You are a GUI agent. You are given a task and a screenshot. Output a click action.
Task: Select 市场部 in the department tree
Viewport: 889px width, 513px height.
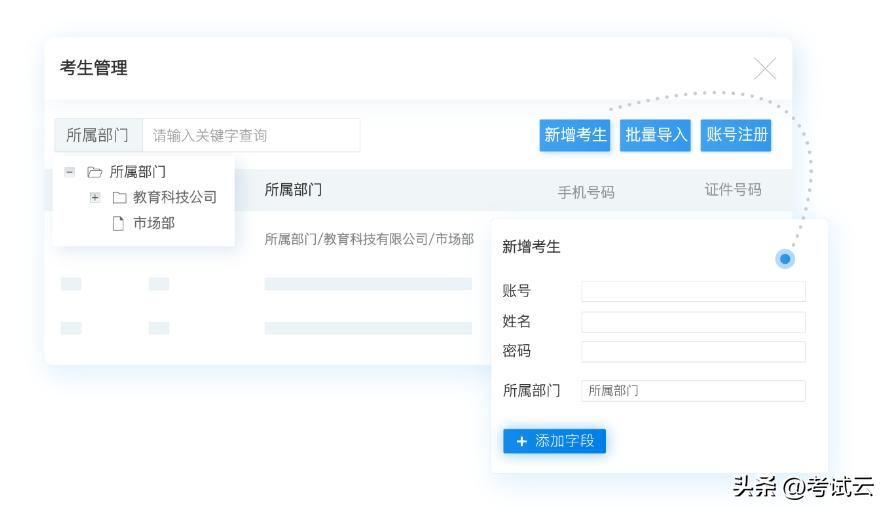[154, 223]
